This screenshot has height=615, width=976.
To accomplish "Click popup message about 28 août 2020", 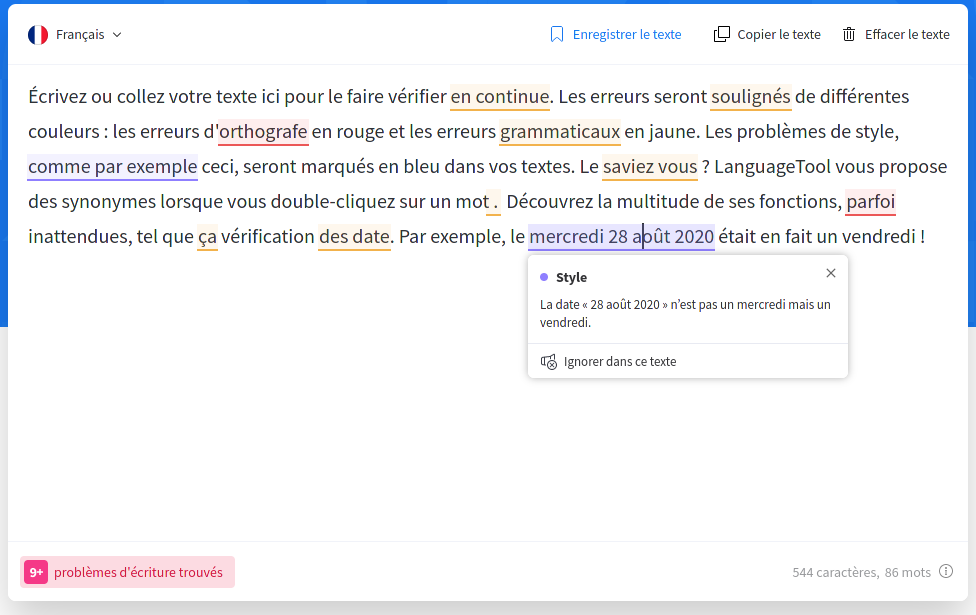I will tap(685, 313).
